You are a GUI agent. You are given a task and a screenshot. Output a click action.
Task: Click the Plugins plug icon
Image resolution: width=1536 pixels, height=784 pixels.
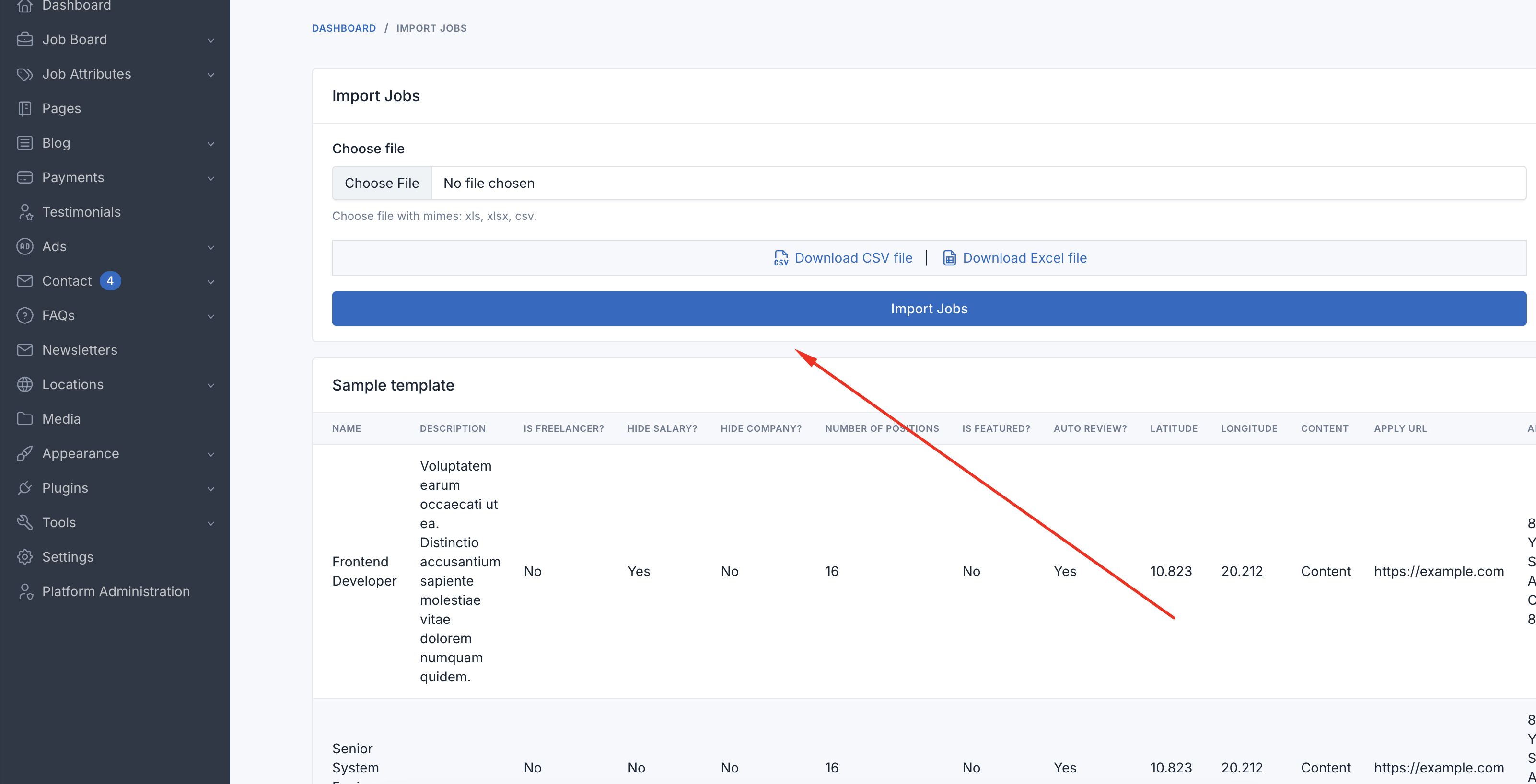tap(24, 488)
